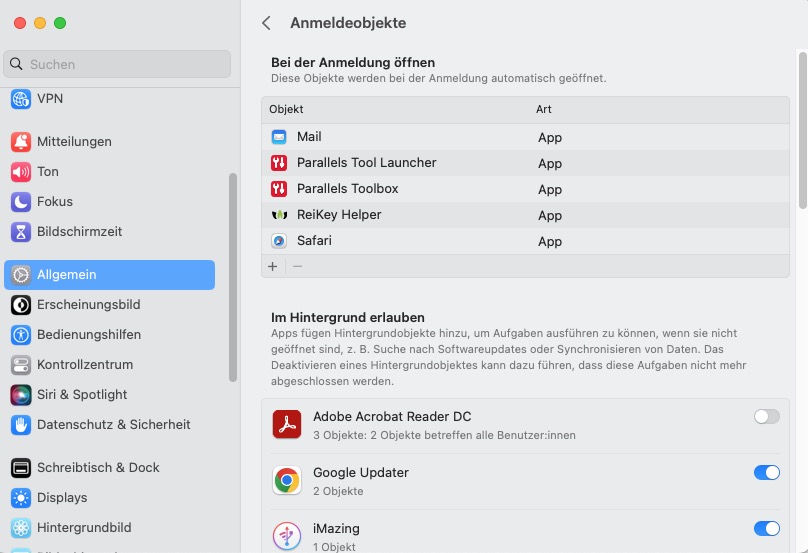
Task: Select the Safari row
Action: (525, 241)
